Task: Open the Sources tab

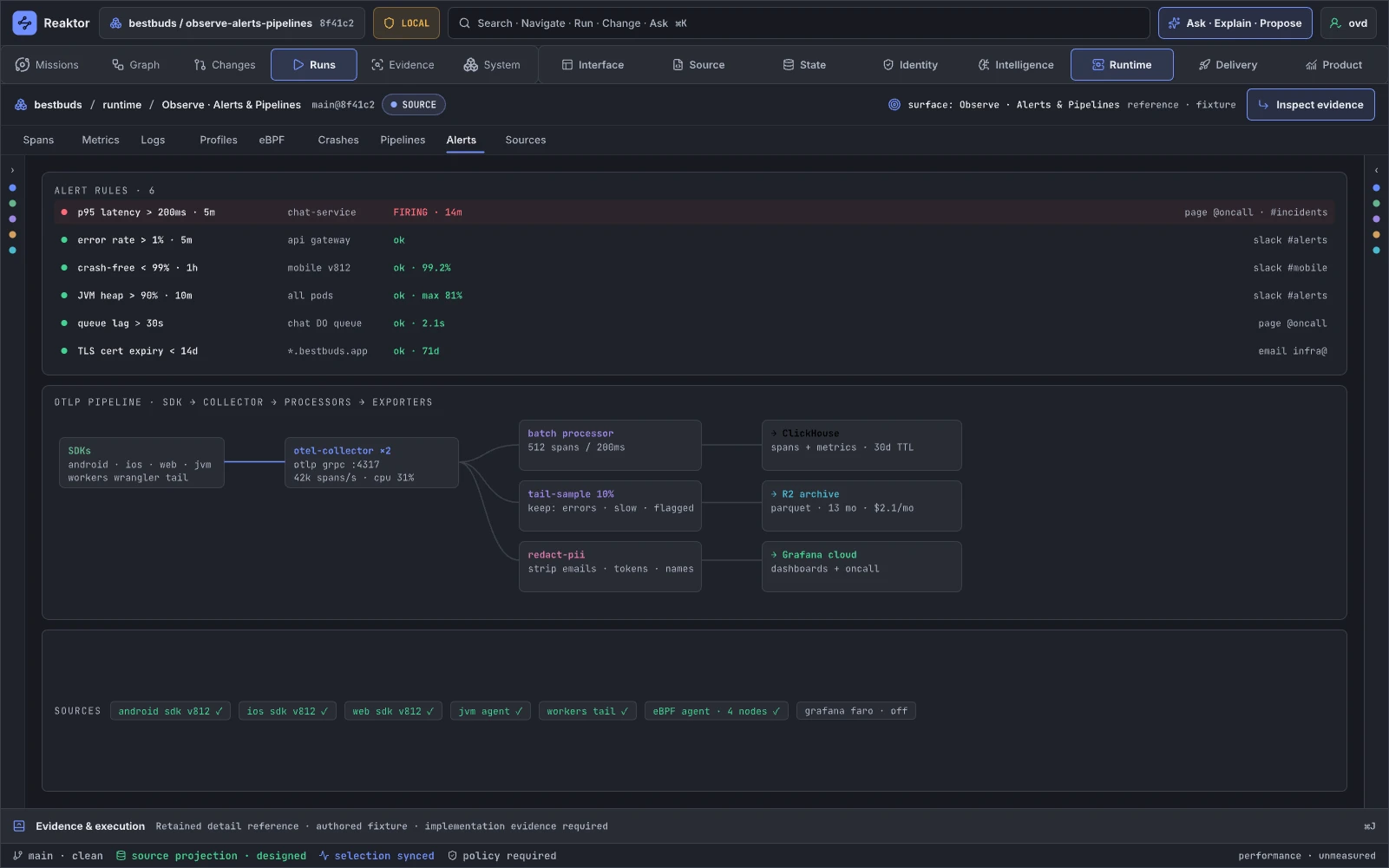Action: click(526, 140)
